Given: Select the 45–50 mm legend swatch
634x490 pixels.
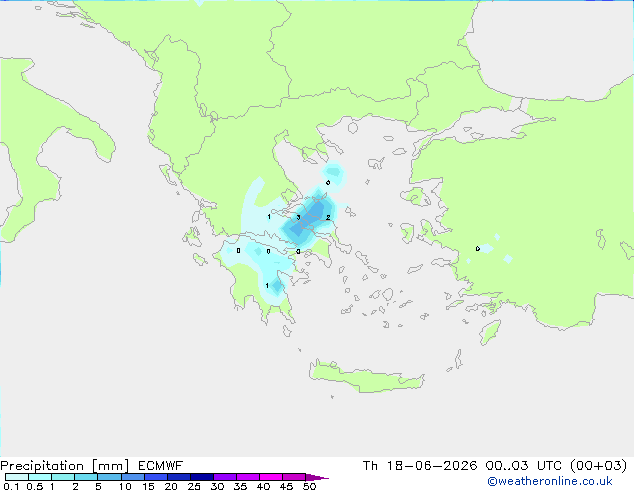Looking at the screenshot, I should point(294,477).
